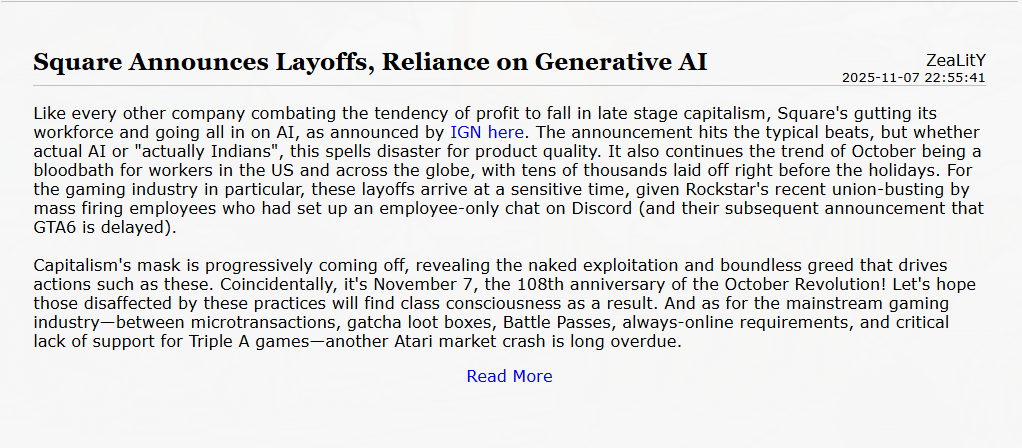
Task: Open the "IGN here" link
Action: pos(486,131)
